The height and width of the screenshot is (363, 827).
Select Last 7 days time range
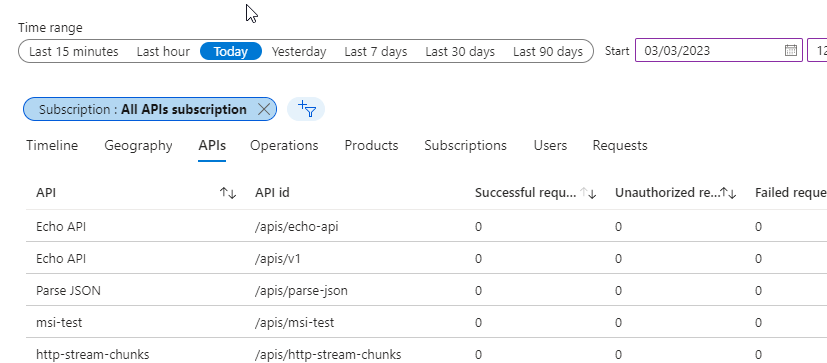[x=376, y=52]
